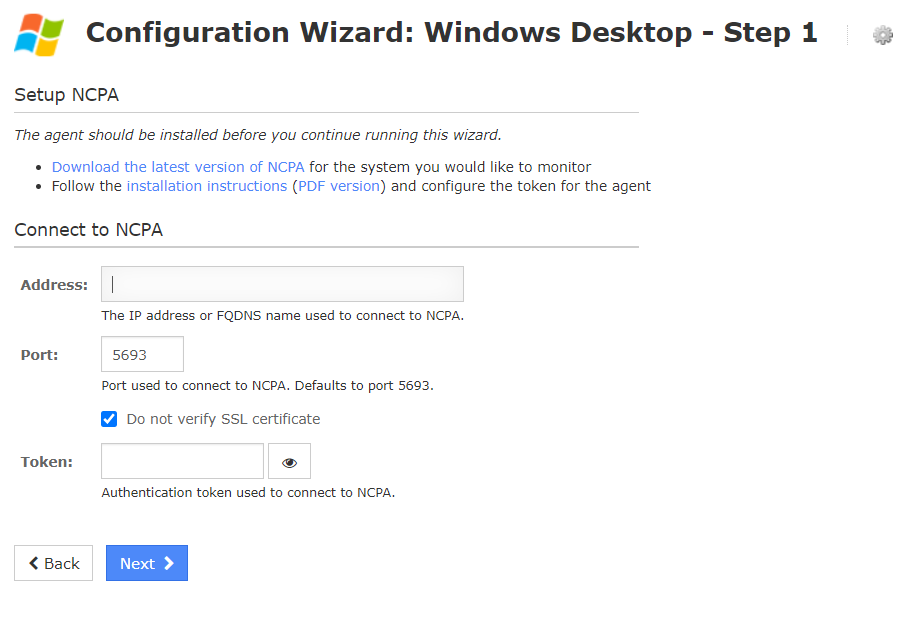Click the Address field label
Image resolution: width=908 pixels, height=626 pixels.
pyautogui.click(x=54, y=285)
